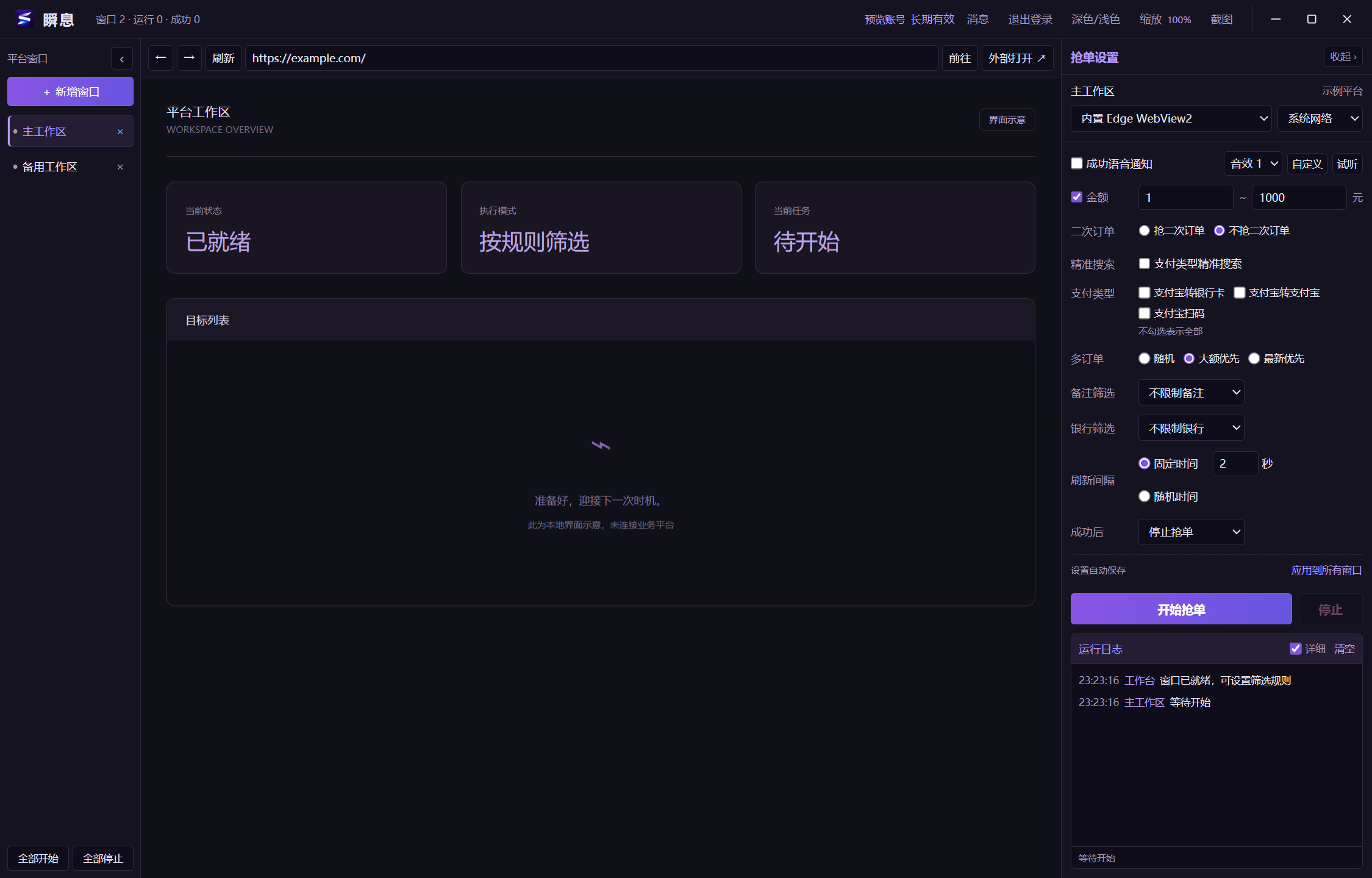Toggle the 详细 log checkbox
1372x878 pixels.
click(1296, 649)
